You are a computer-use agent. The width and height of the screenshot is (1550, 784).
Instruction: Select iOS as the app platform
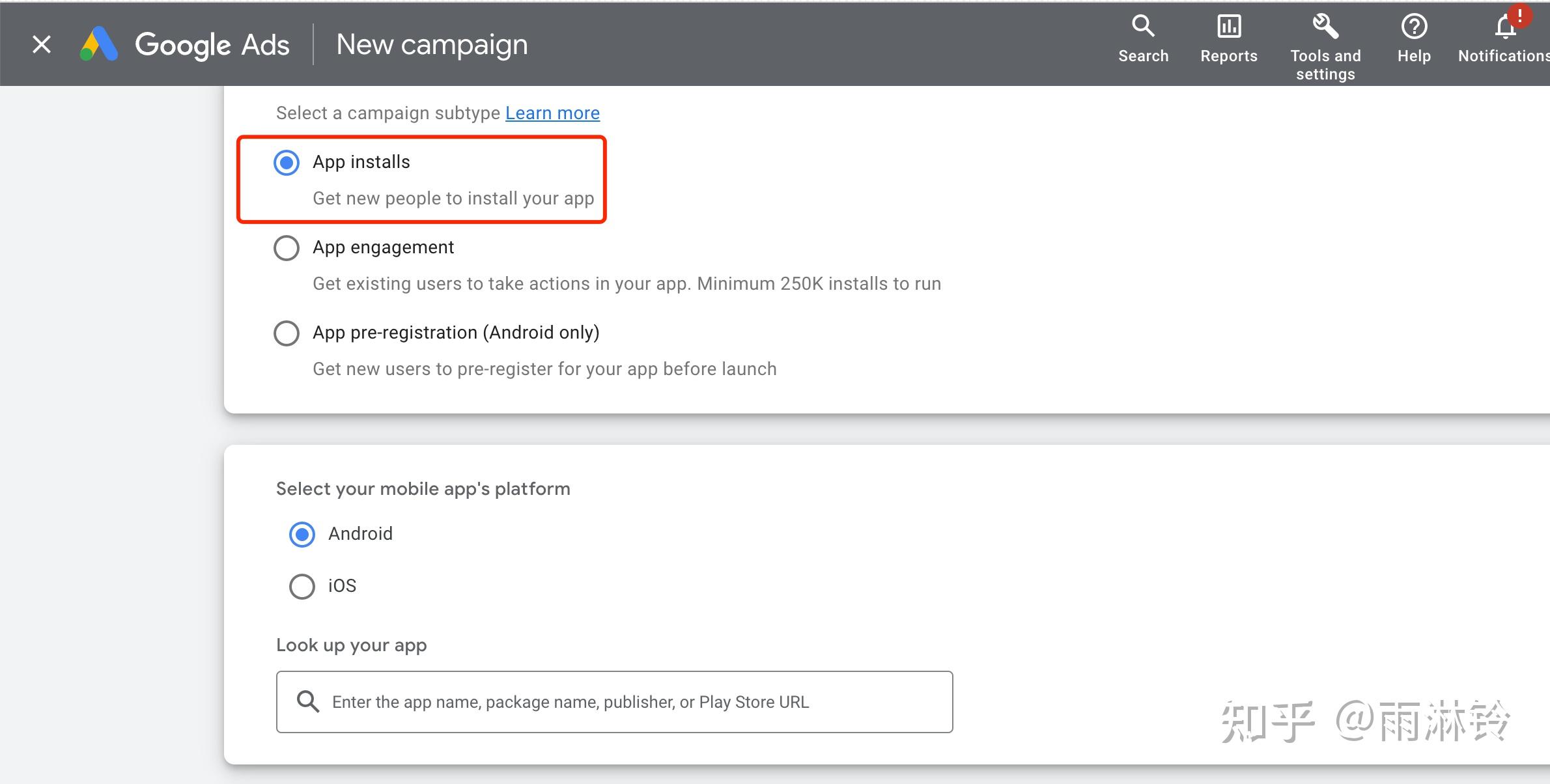[x=302, y=586]
